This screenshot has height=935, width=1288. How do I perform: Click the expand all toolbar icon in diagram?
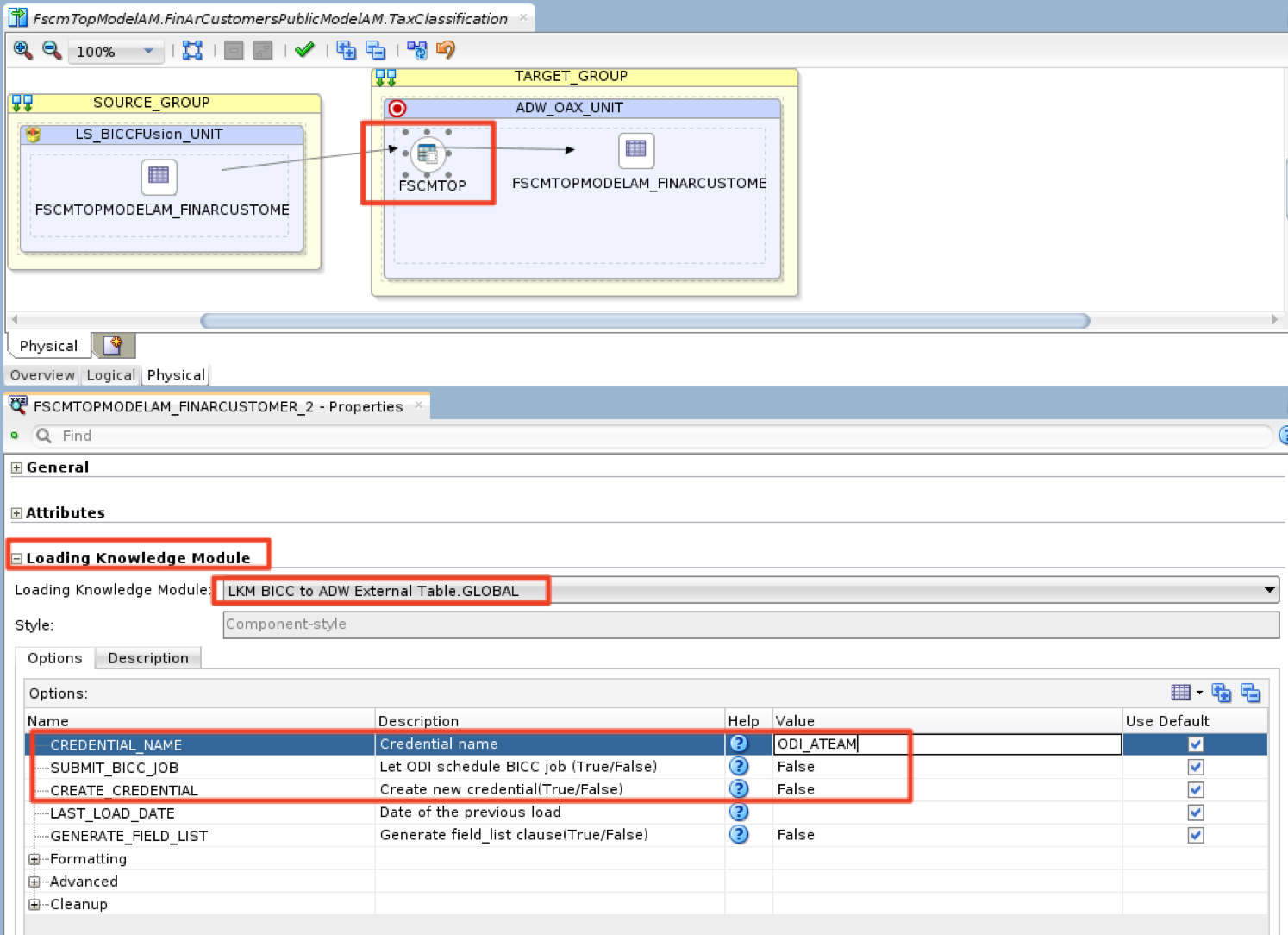coord(347,51)
